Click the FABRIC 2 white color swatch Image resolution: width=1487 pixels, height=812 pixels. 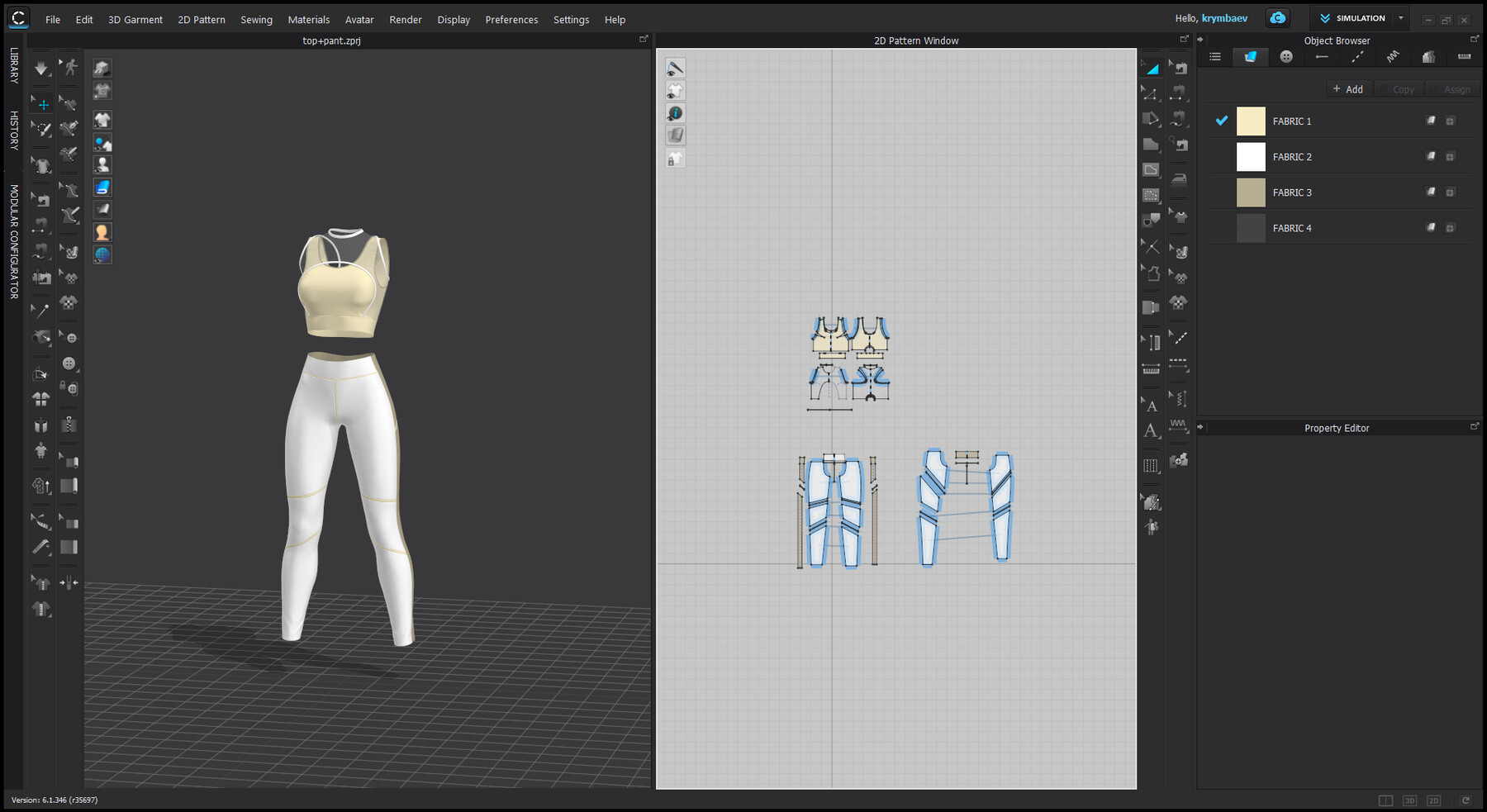1251,157
